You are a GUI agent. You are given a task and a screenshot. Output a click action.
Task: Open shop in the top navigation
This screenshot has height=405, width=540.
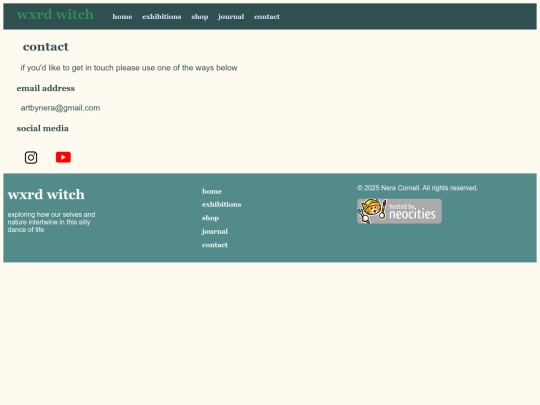point(200,17)
